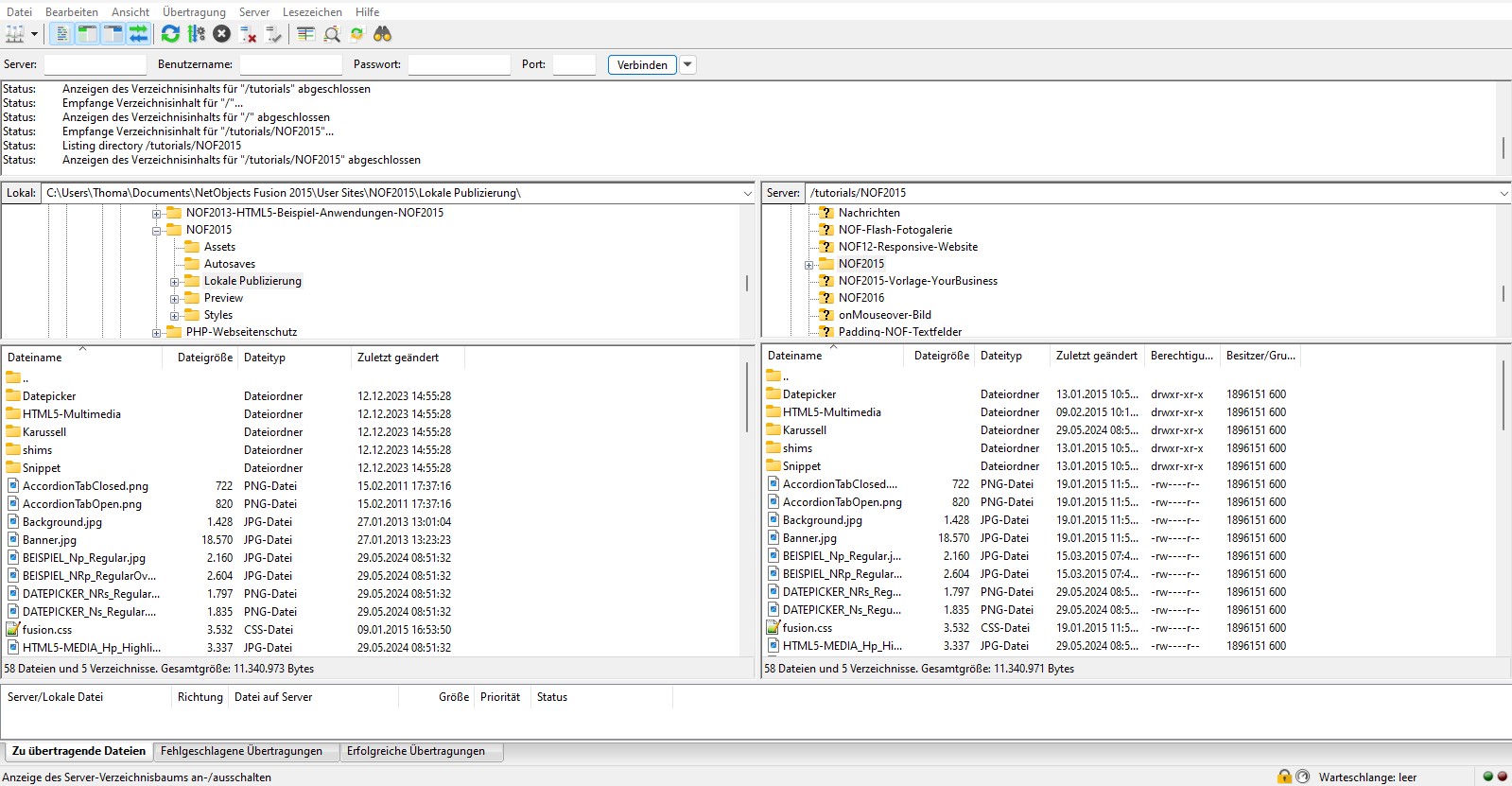
Task: Click the disconnect from server icon
Action: pyautogui.click(x=249, y=34)
